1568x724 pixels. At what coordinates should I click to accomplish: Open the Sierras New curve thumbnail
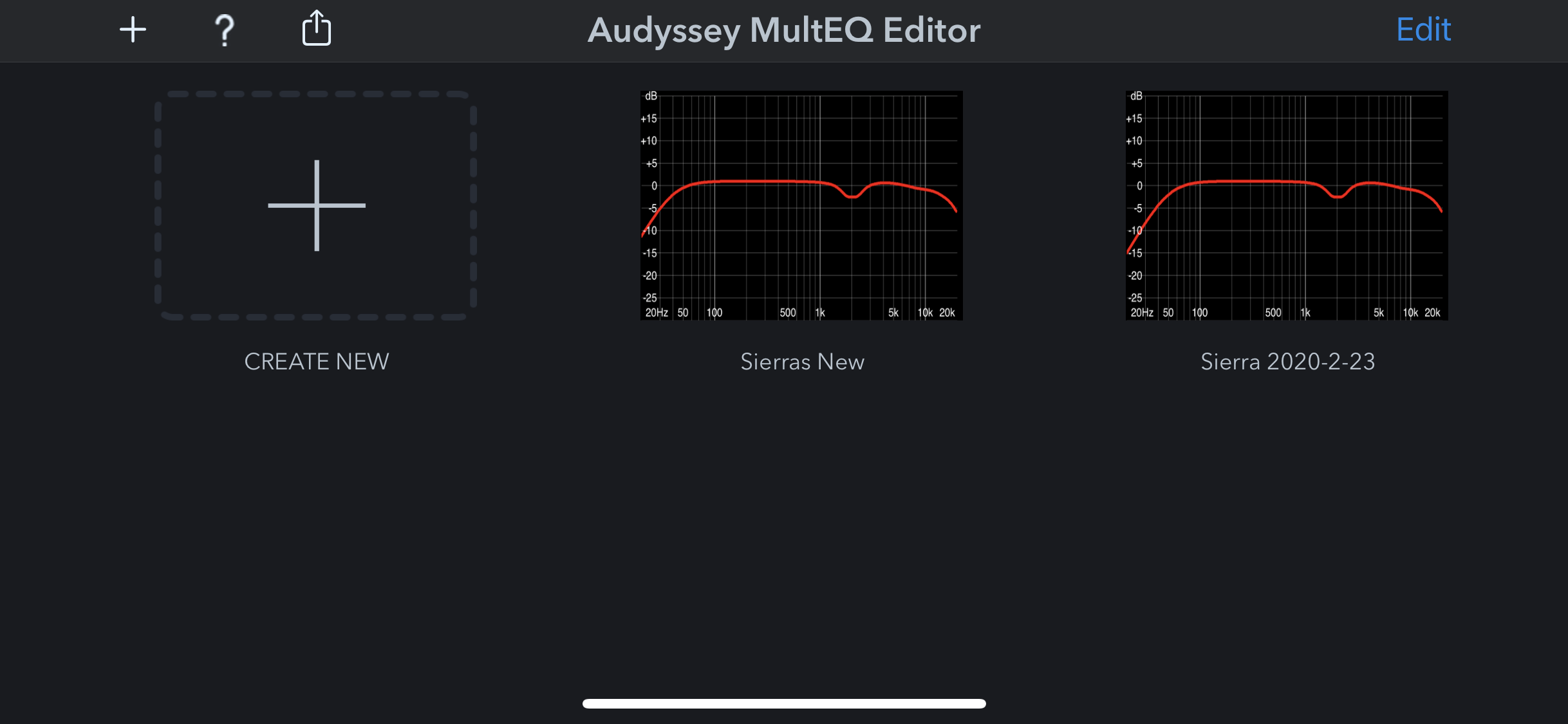tap(801, 205)
